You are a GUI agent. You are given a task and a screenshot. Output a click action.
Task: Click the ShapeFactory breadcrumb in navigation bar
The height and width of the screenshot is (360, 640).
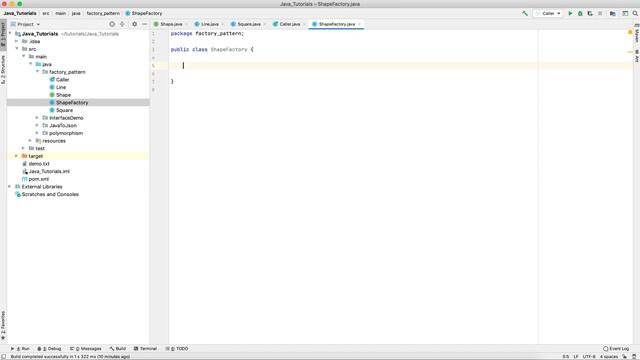coord(144,13)
